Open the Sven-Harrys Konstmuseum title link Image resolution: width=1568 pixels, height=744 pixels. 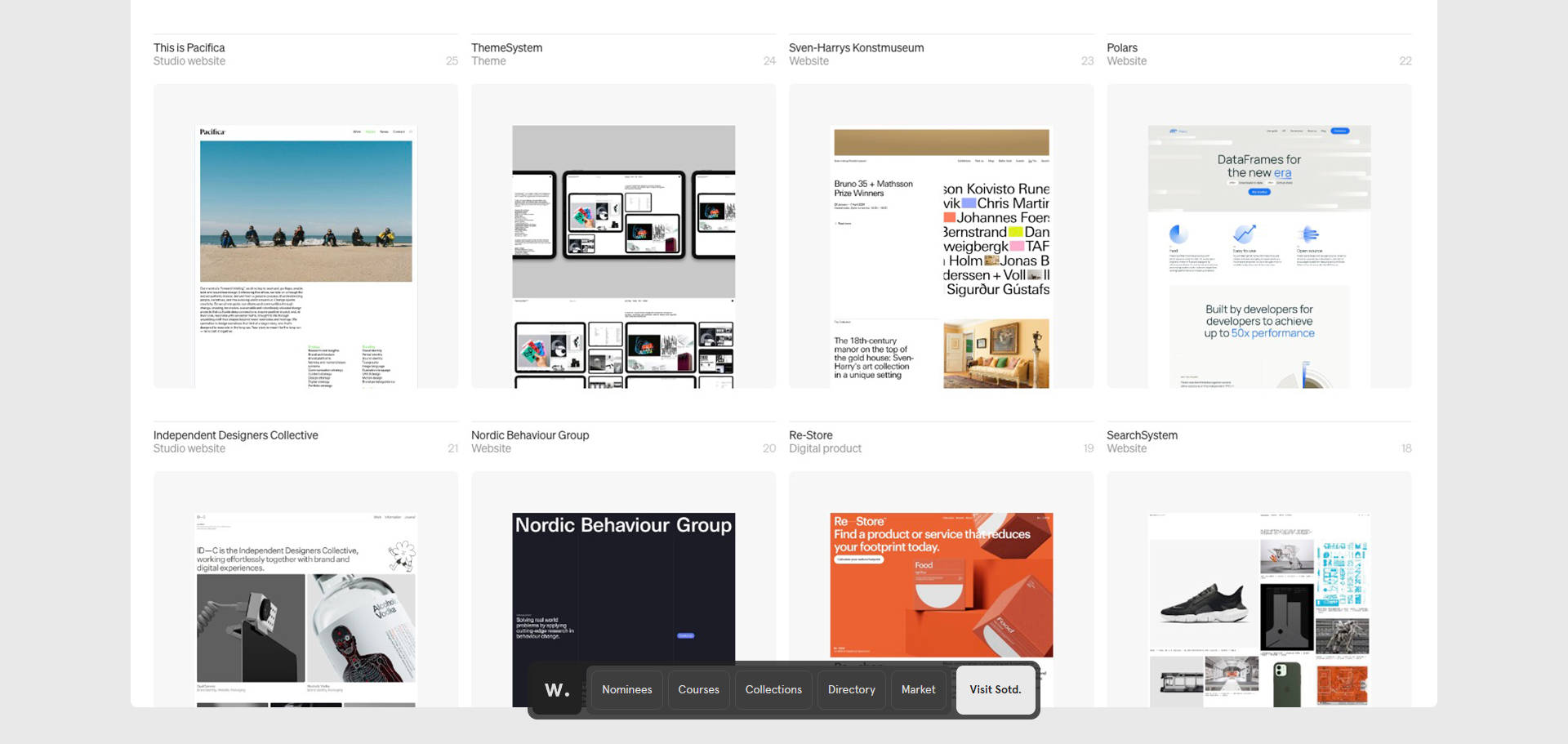pos(857,48)
